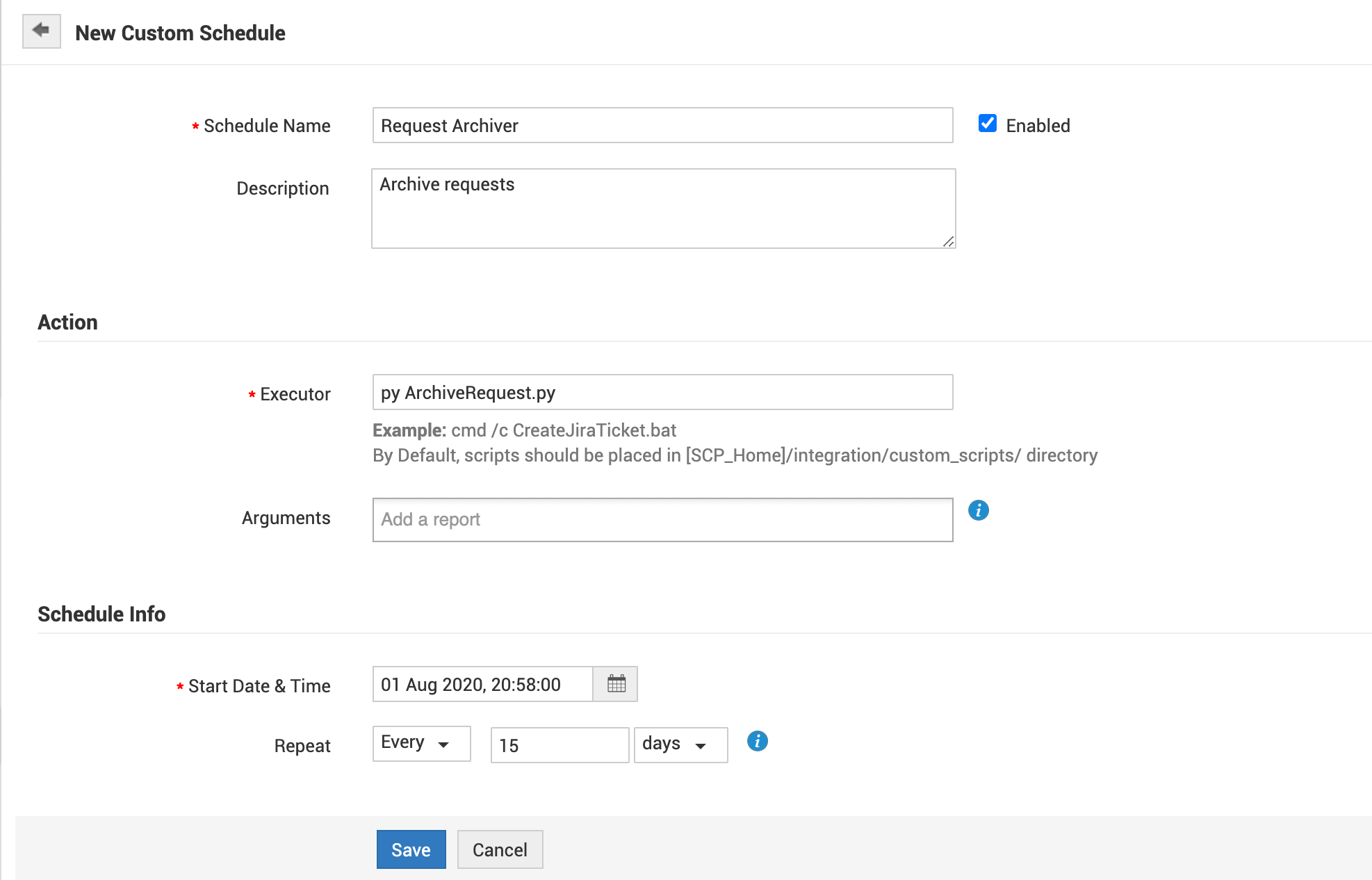1372x880 pixels.
Task: Open the Every repeat dropdown
Action: click(421, 744)
